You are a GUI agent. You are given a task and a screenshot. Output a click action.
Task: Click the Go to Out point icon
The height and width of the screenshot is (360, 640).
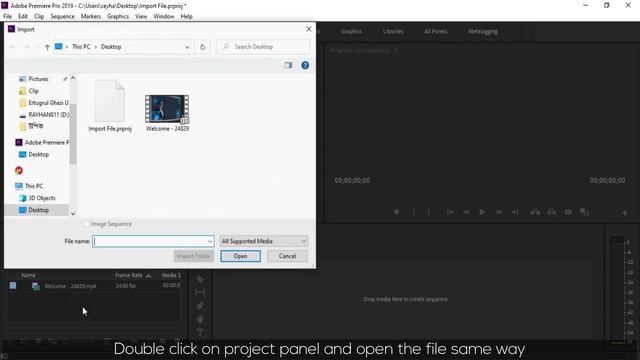click(515, 212)
